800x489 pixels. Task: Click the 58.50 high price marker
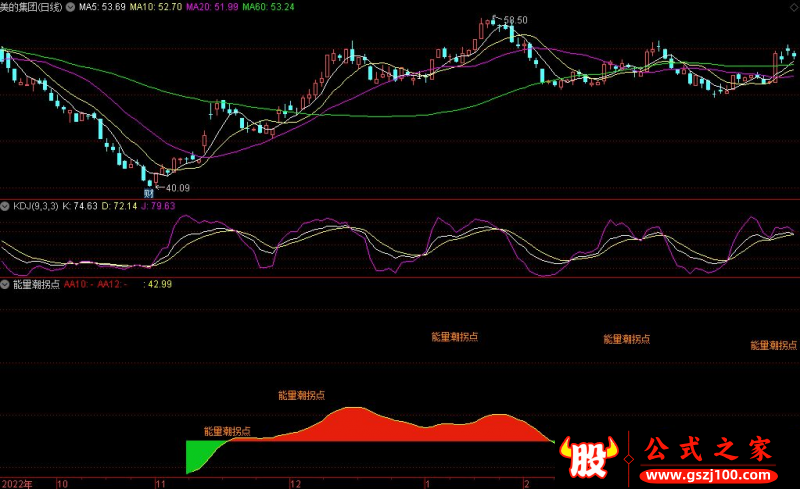coord(514,20)
